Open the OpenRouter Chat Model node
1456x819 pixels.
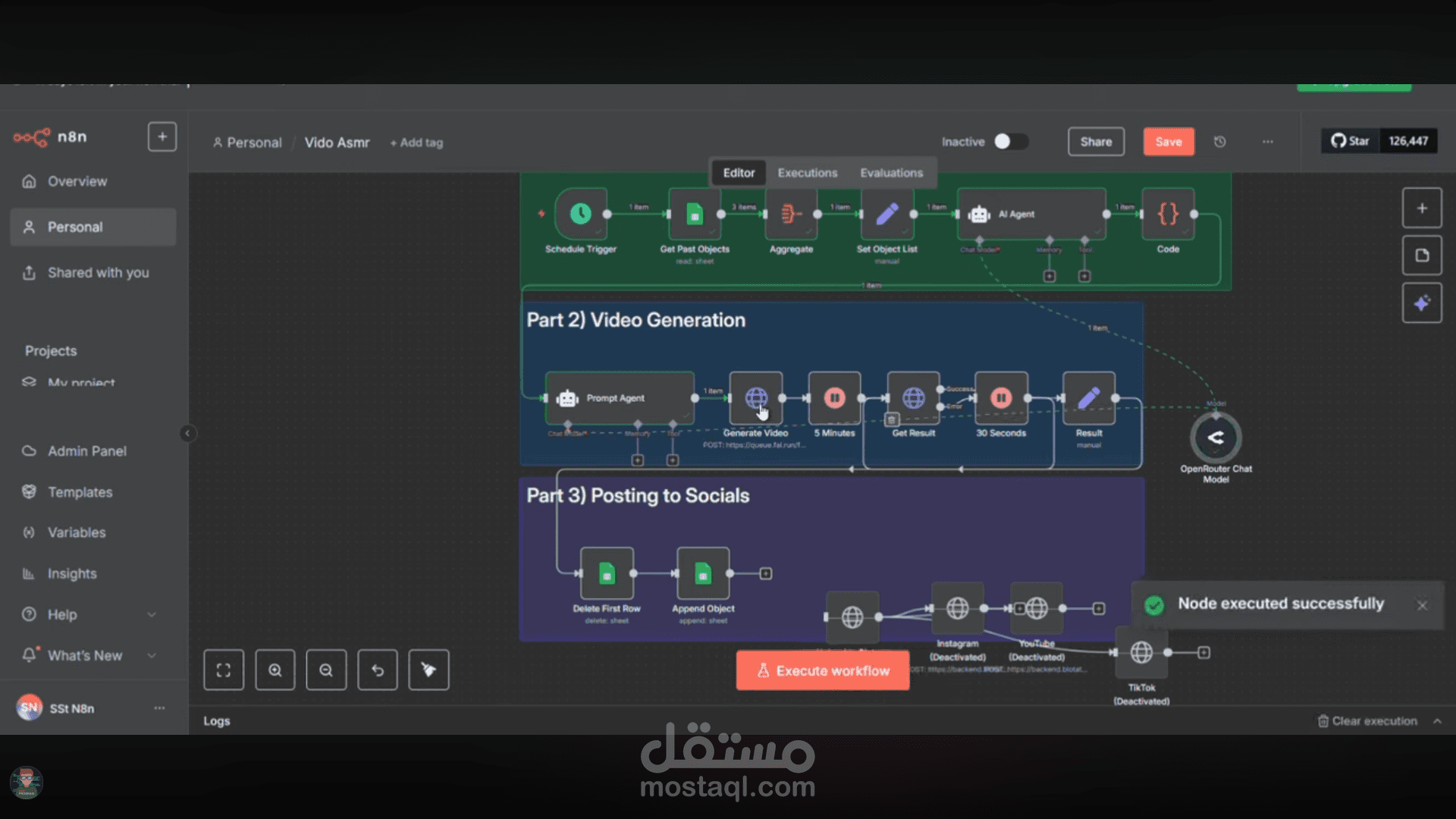1216,438
